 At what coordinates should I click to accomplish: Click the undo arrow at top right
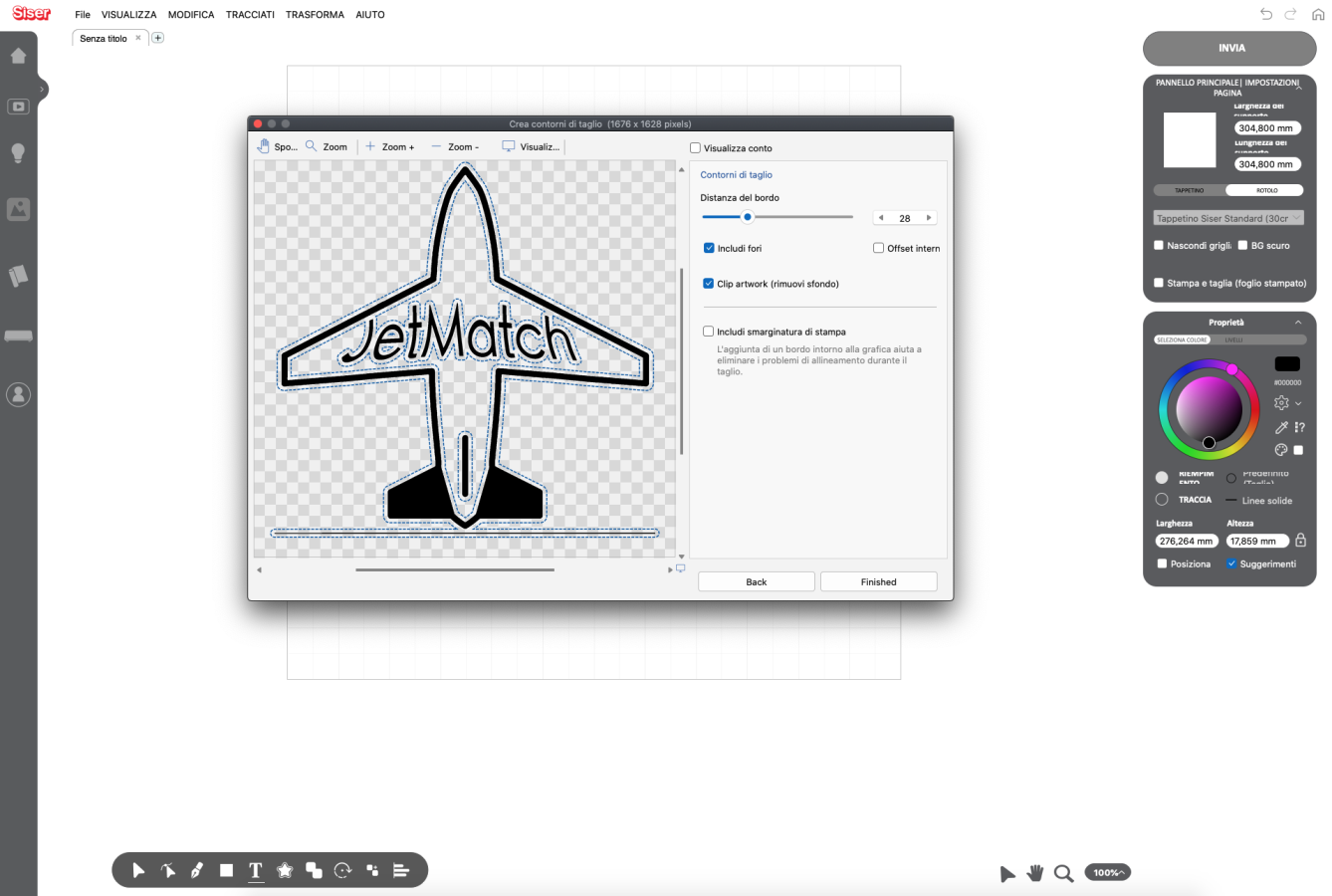tap(1266, 14)
